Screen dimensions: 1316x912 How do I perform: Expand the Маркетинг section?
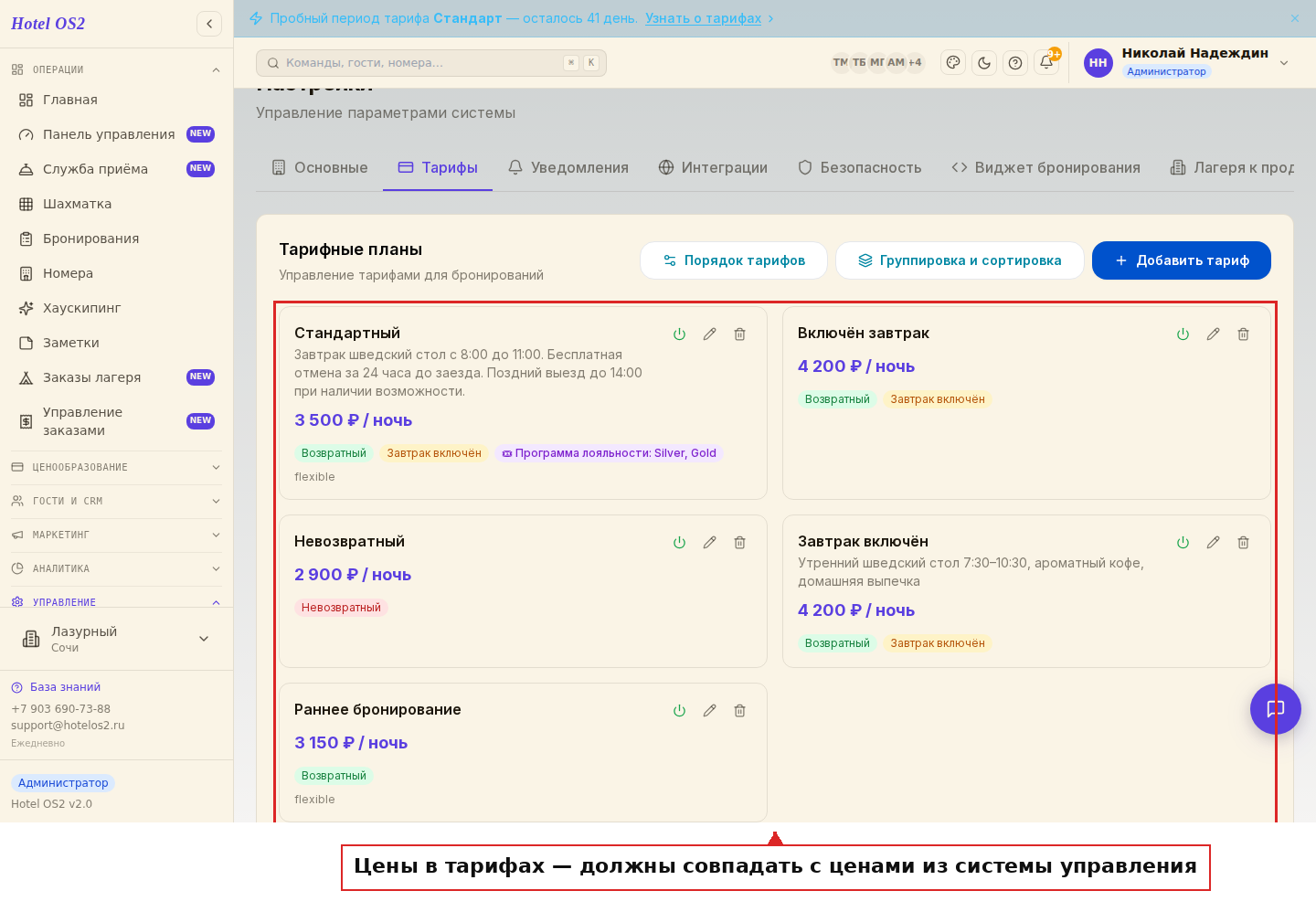[116, 535]
